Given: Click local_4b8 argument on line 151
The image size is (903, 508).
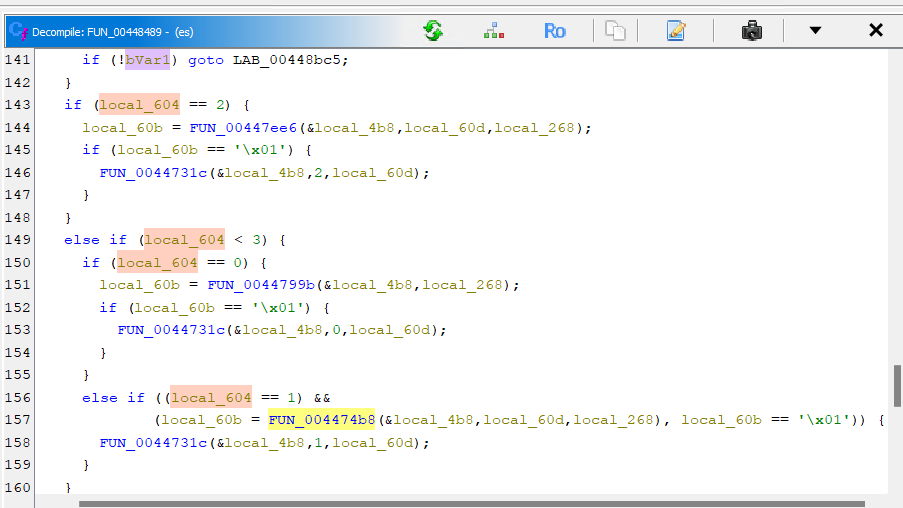Looking at the screenshot, I should click(372, 285).
